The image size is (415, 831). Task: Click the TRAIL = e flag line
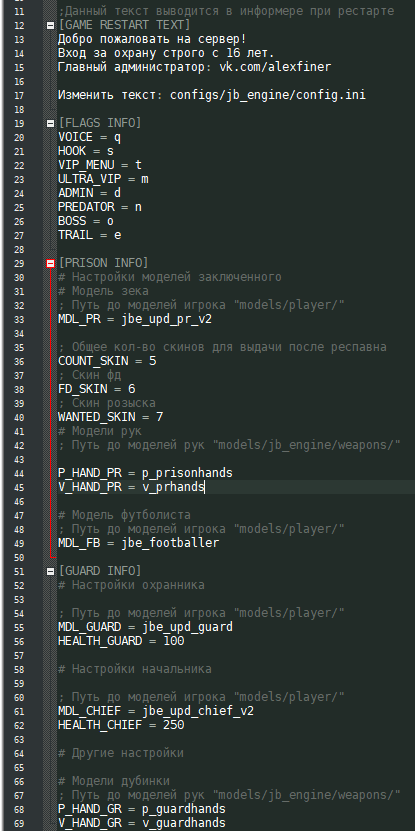pyautogui.click(x=90, y=235)
